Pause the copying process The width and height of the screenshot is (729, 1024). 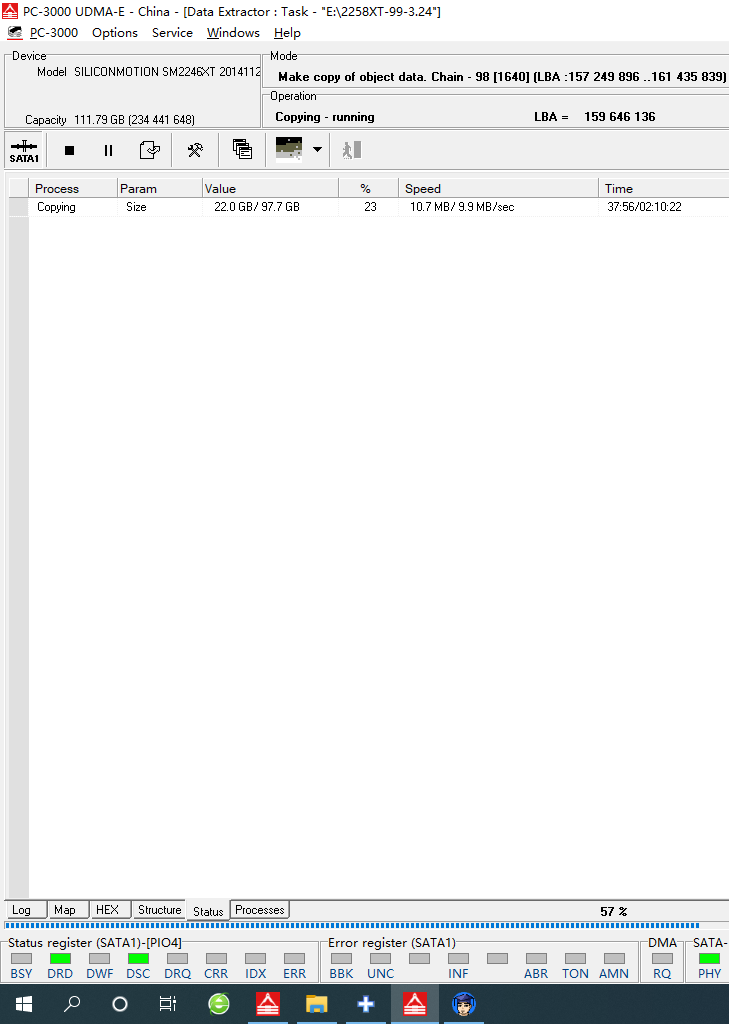[x=108, y=150]
